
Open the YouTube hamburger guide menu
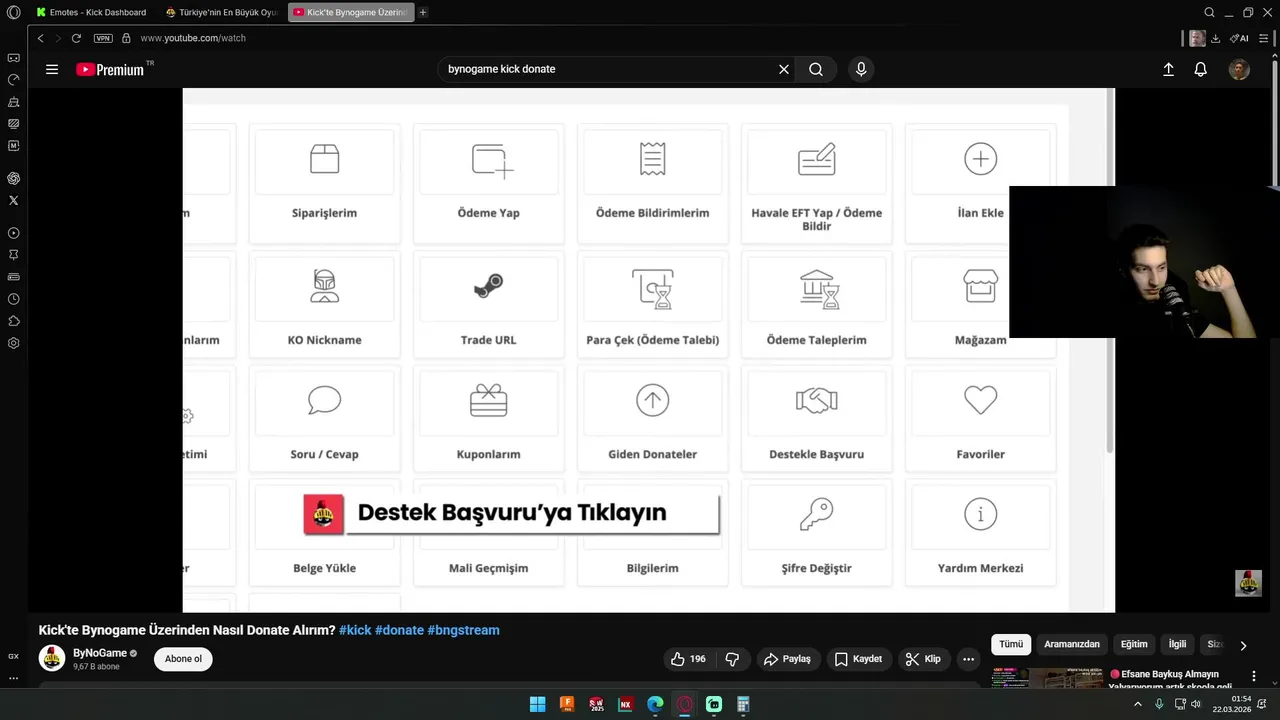52,69
